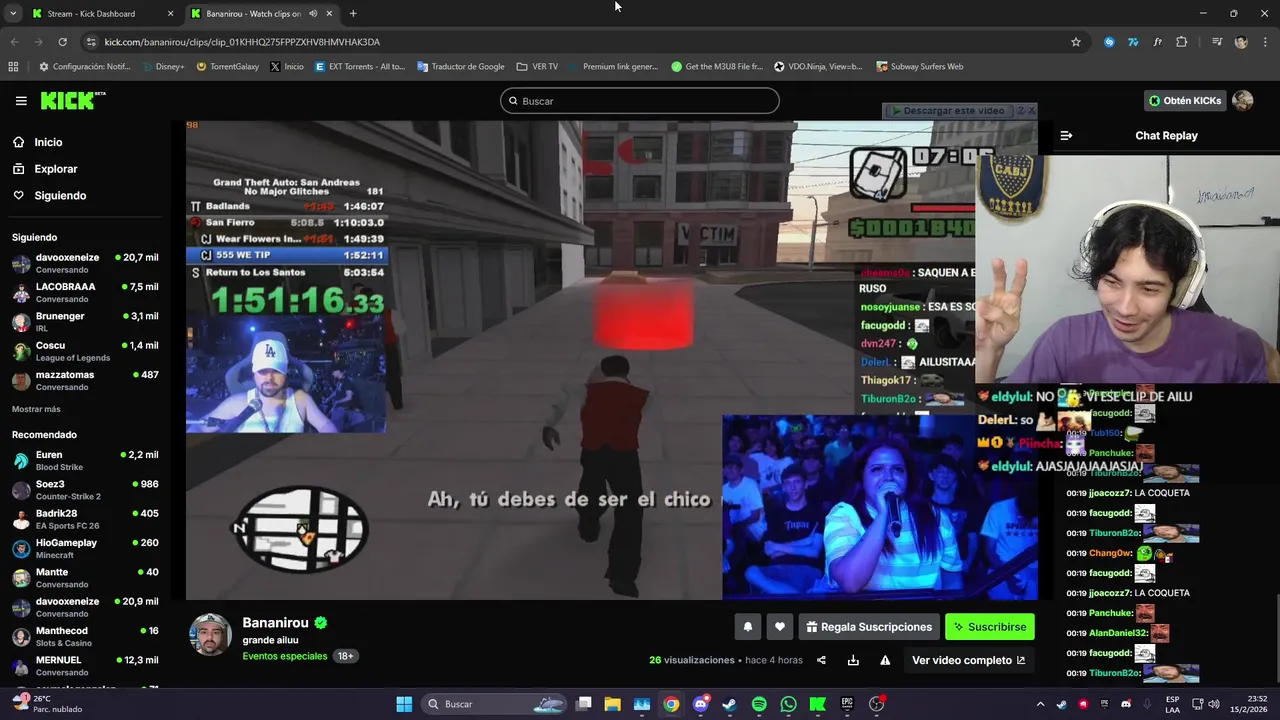Open MERNUEL recommended channel
The height and width of the screenshot is (720, 1280).
point(85,666)
